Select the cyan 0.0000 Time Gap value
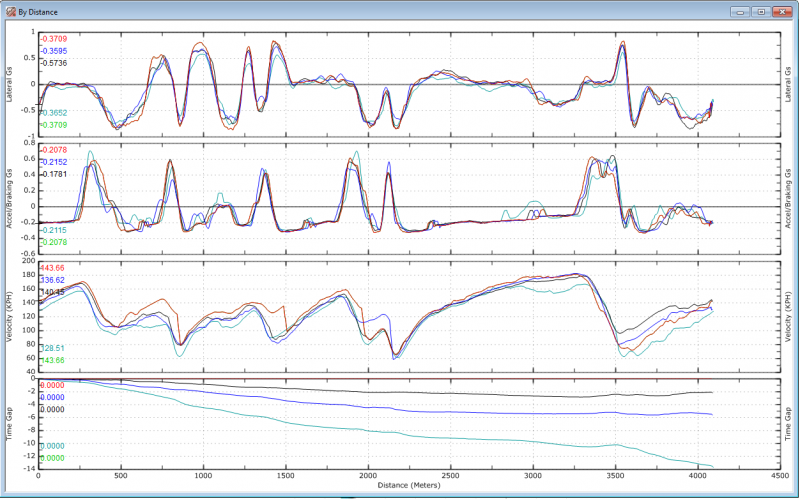The height and width of the screenshot is (499, 800). point(53,446)
